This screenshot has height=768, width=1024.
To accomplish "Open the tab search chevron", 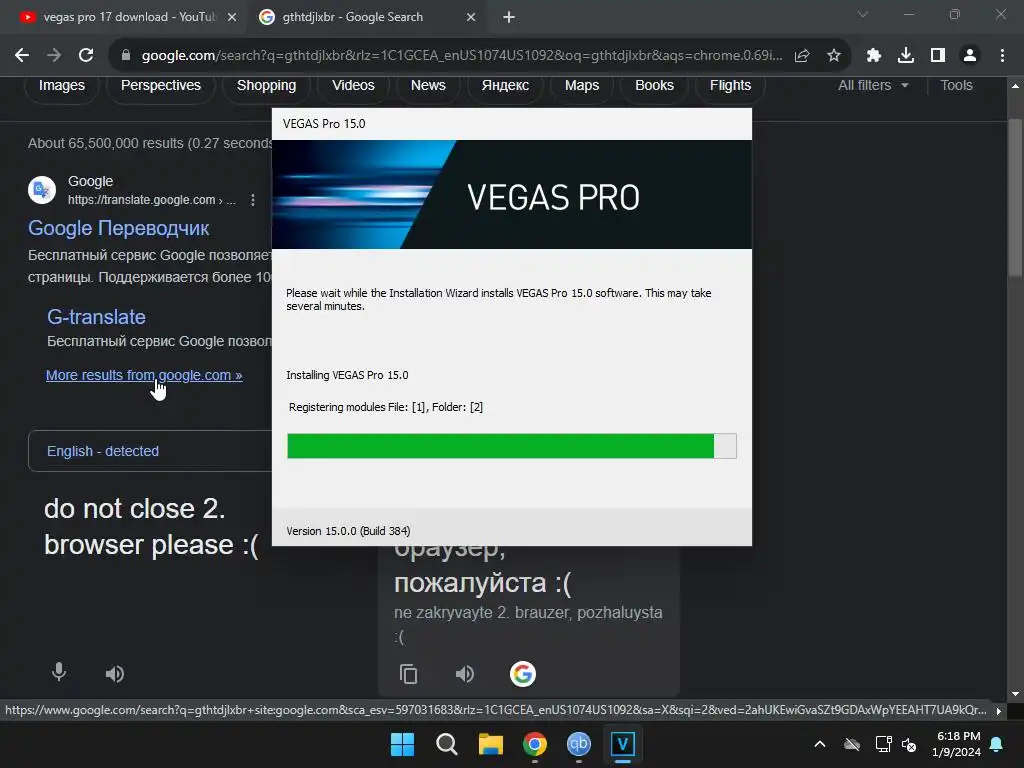I will tap(863, 14).
